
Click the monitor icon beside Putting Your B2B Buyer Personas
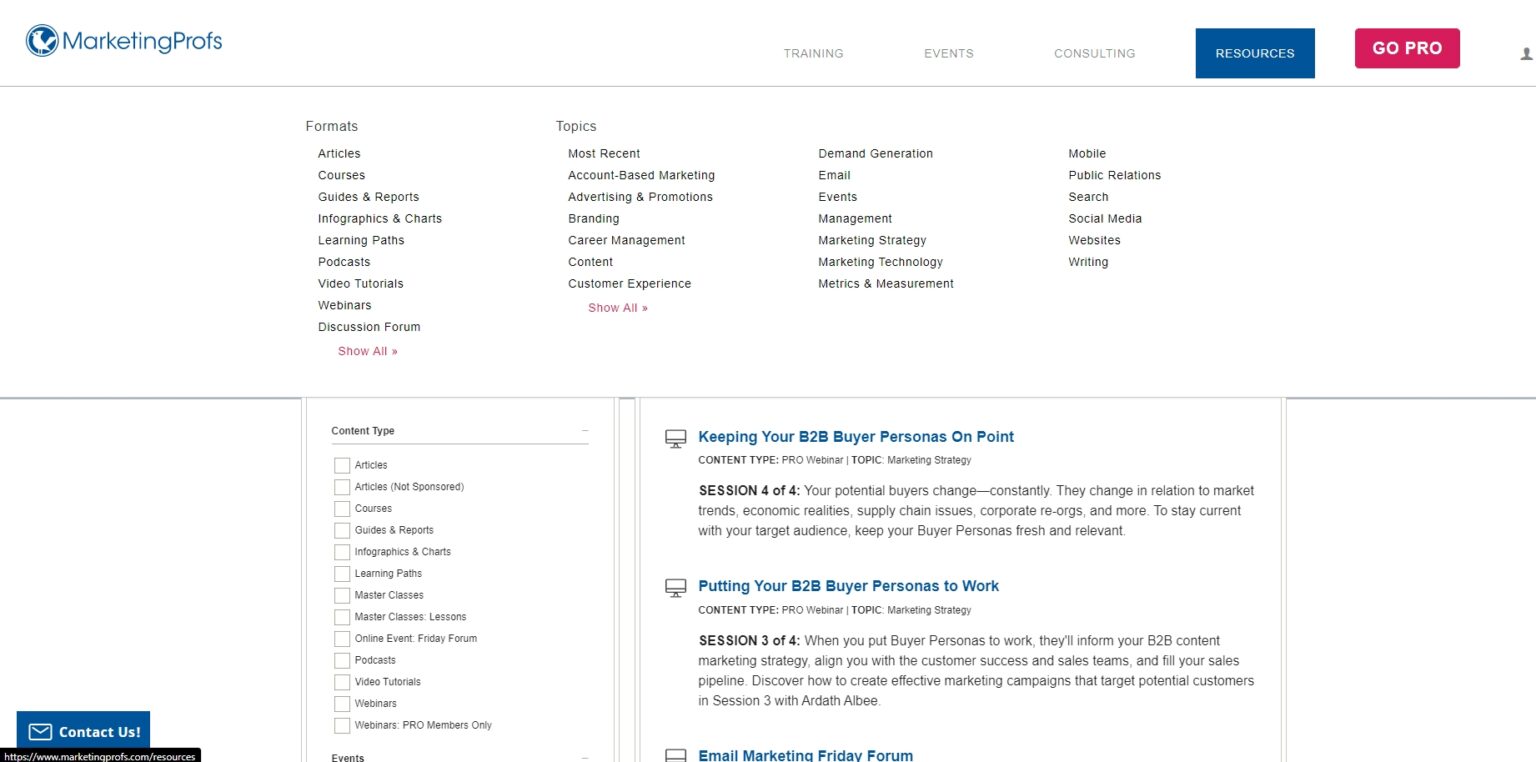click(674, 587)
